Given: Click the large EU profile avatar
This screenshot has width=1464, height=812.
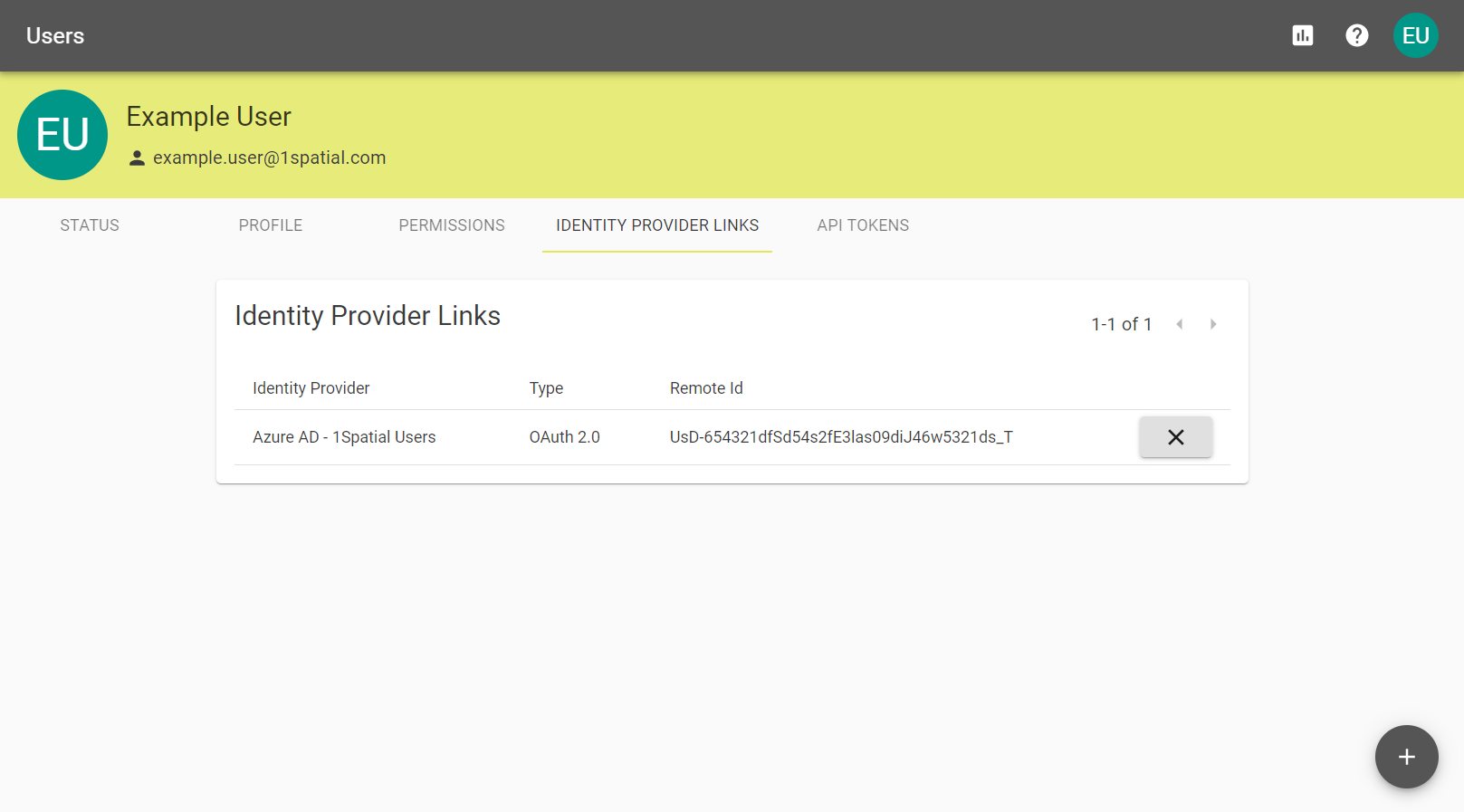Looking at the screenshot, I should 62,135.
